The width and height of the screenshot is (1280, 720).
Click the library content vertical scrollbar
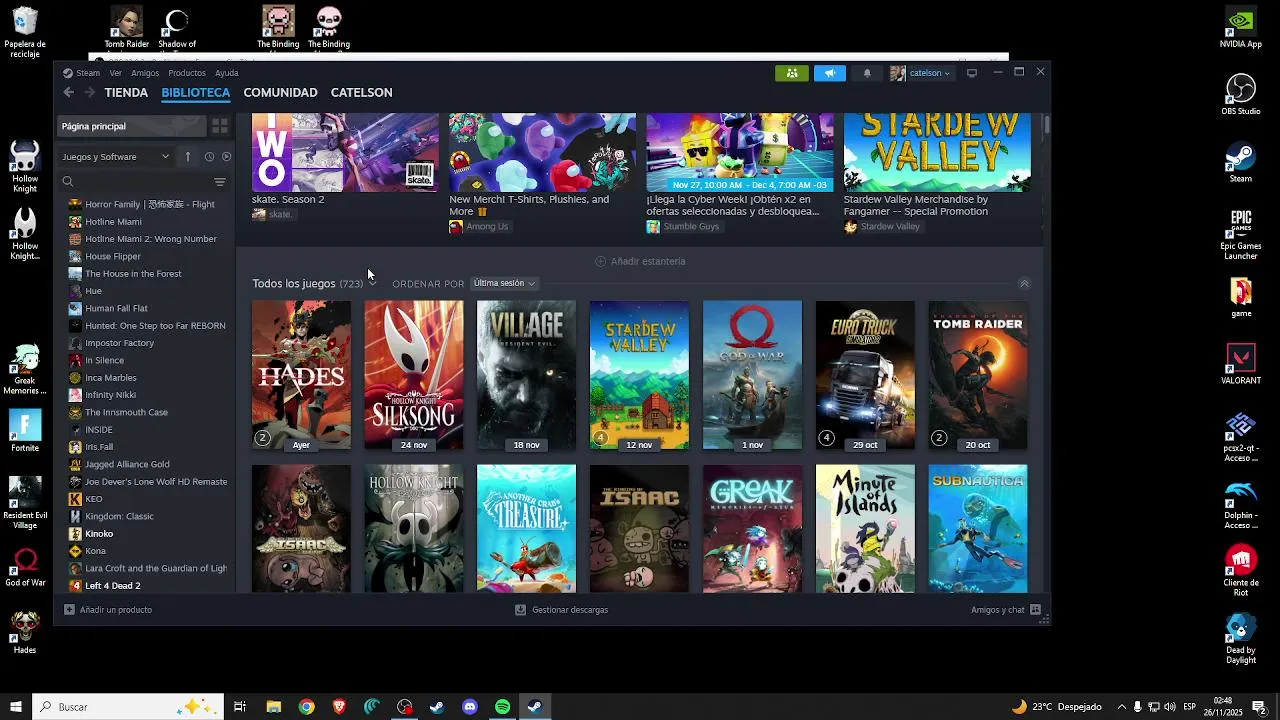pos(1046,125)
